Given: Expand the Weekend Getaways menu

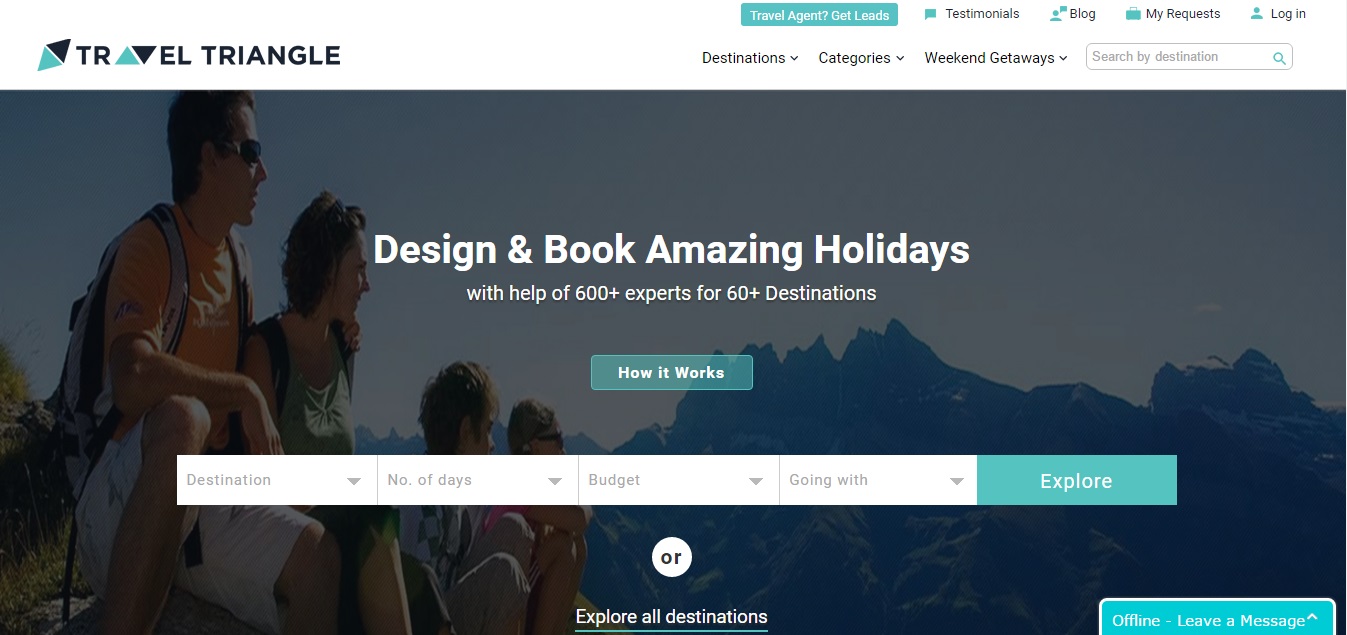Looking at the screenshot, I should coord(996,58).
